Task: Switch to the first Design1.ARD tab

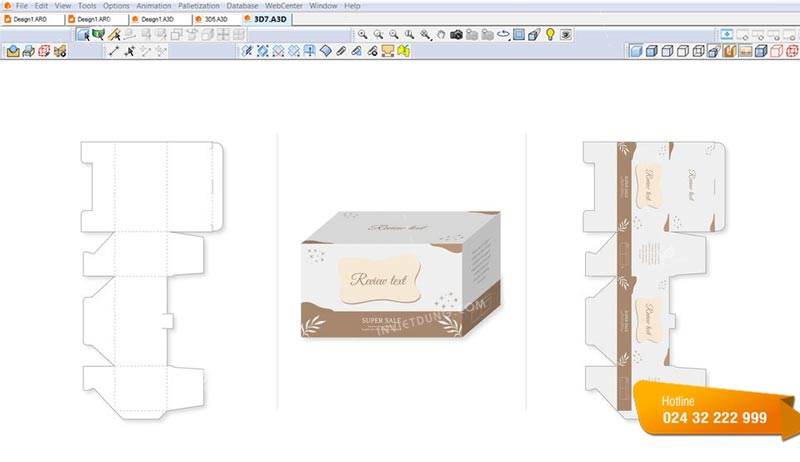Action: tap(31, 19)
